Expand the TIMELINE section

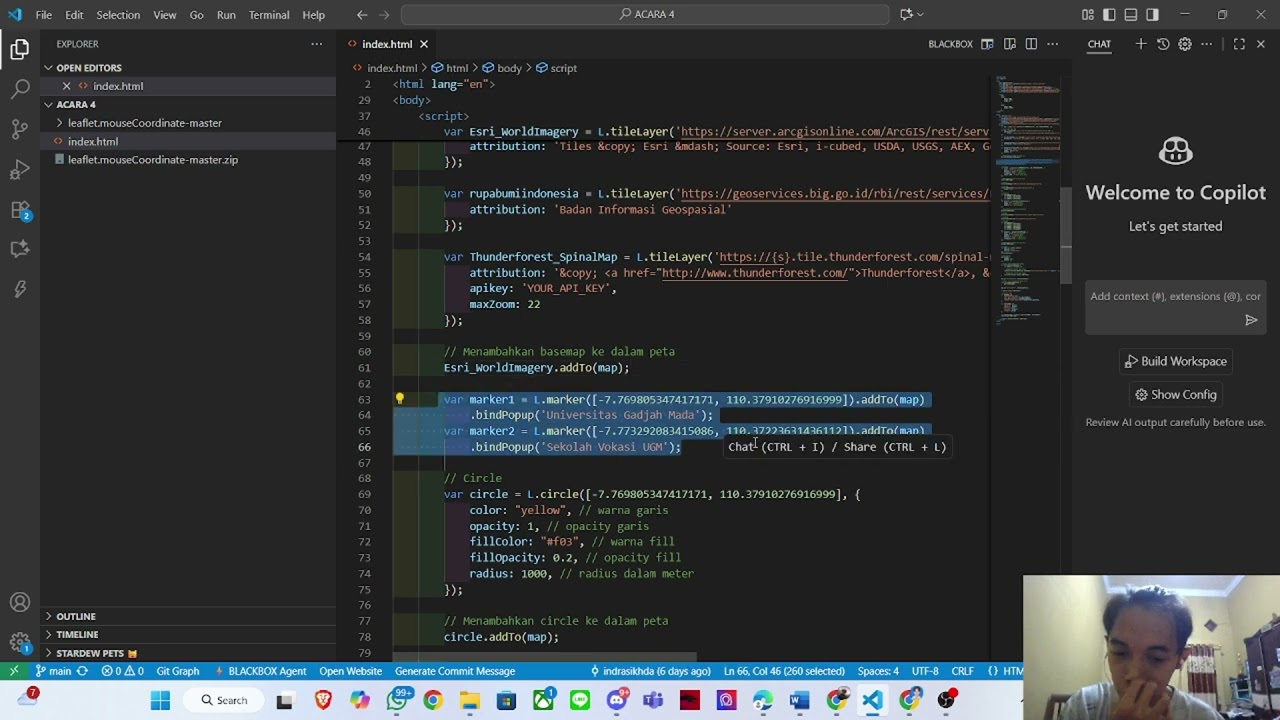coord(77,634)
